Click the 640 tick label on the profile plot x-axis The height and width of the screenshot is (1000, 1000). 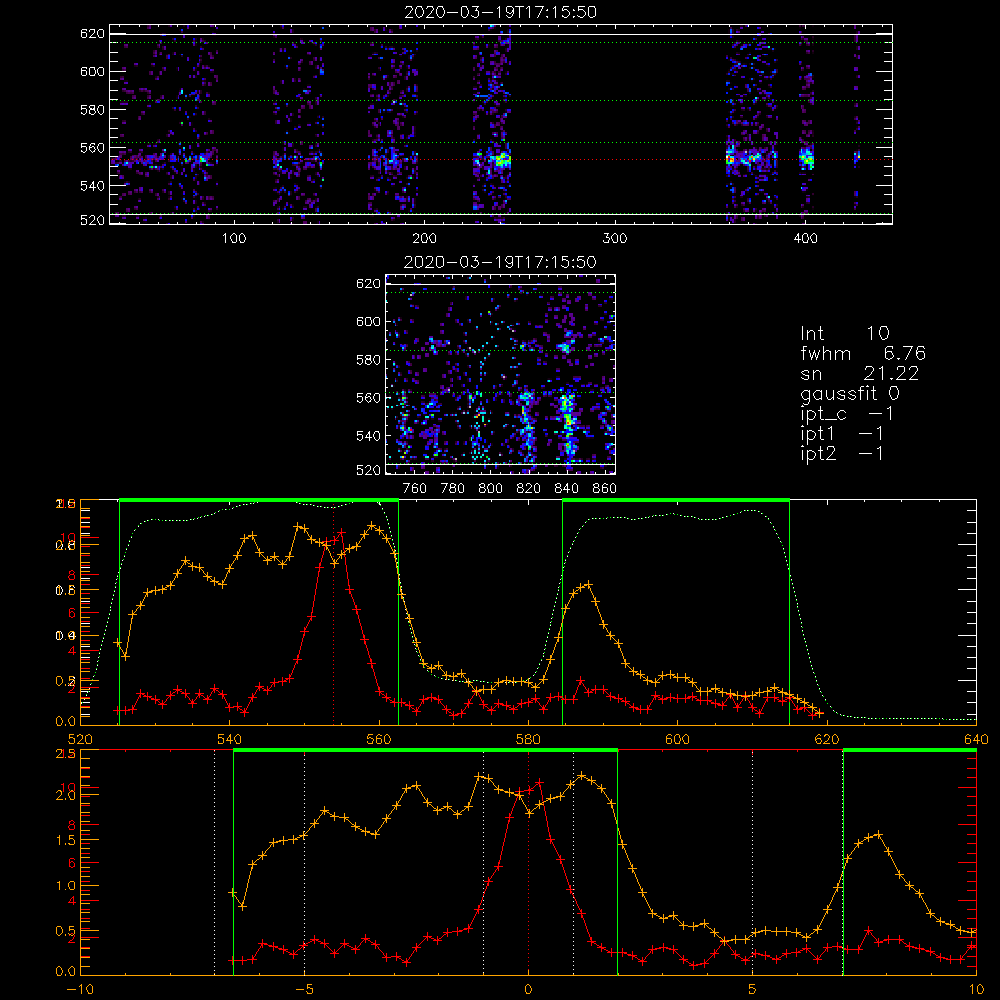tap(976, 739)
